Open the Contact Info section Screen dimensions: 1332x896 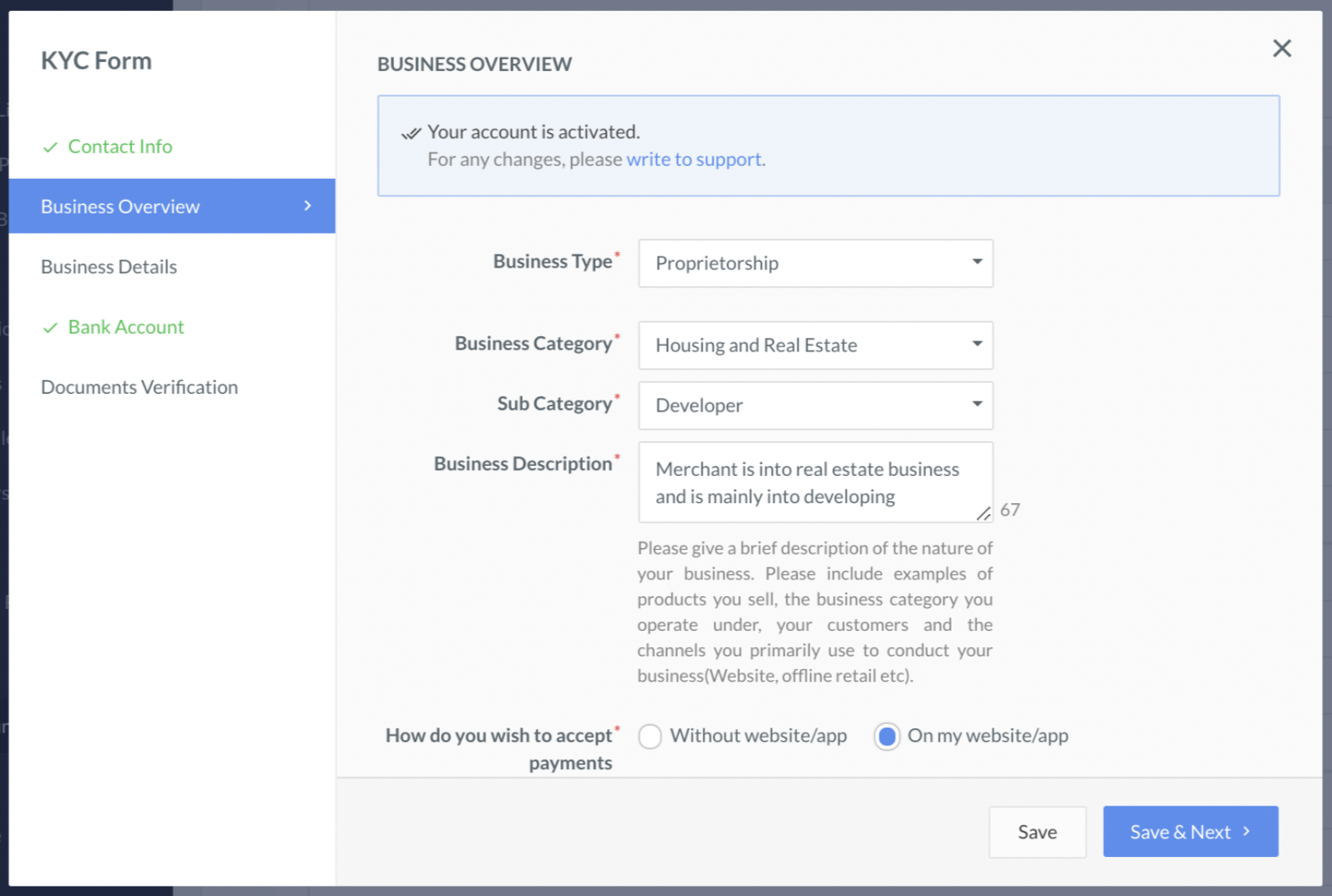(x=120, y=147)
